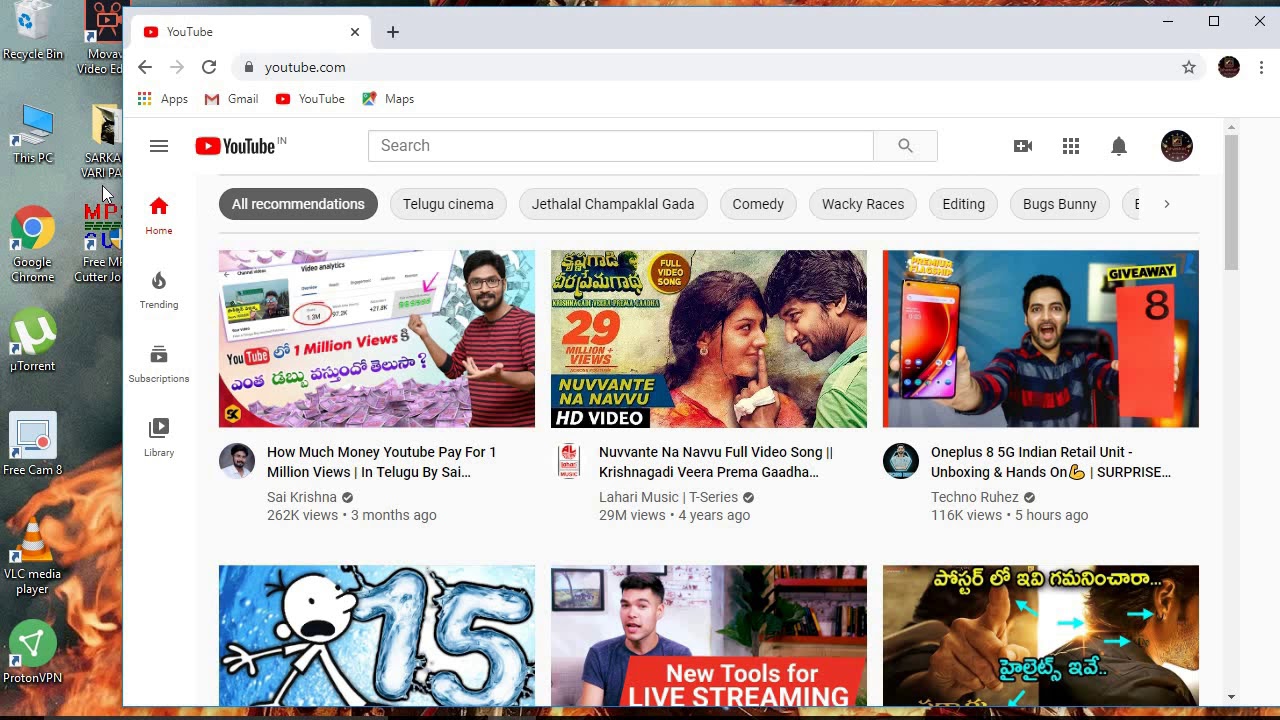Select the Google Chrome desktop shortcut
The width and height of the screenshot is (1280, 720).
click(x=33, y=246)
